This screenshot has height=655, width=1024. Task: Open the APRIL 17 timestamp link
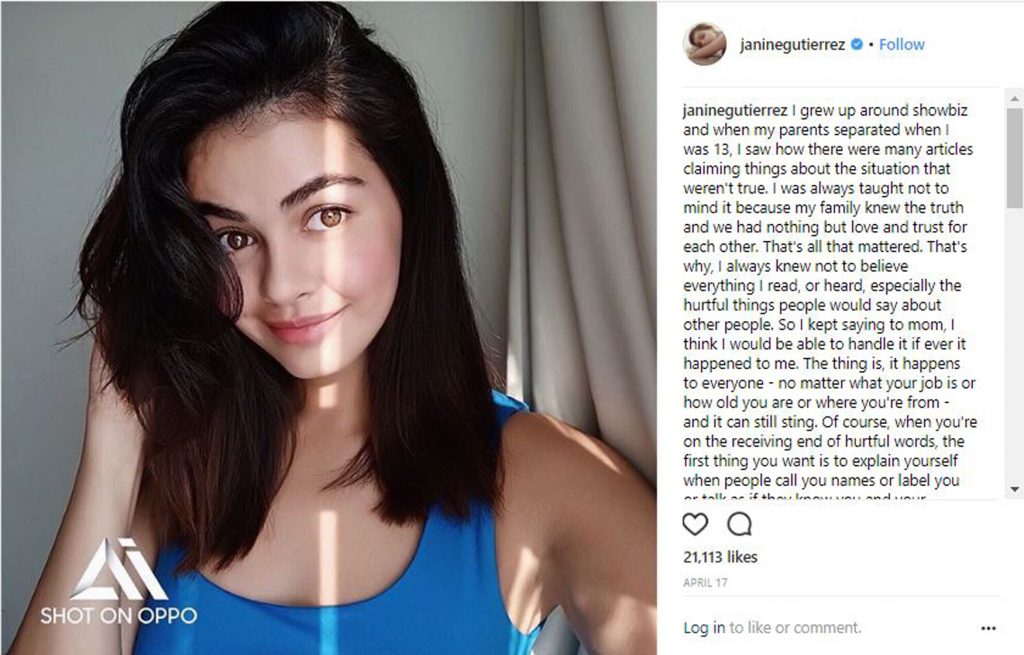click(x=705, y=583)
